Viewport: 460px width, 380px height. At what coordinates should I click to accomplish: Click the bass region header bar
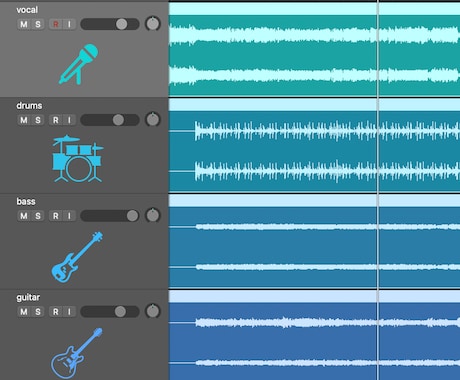pyautogui.click(x=315, y=201)
